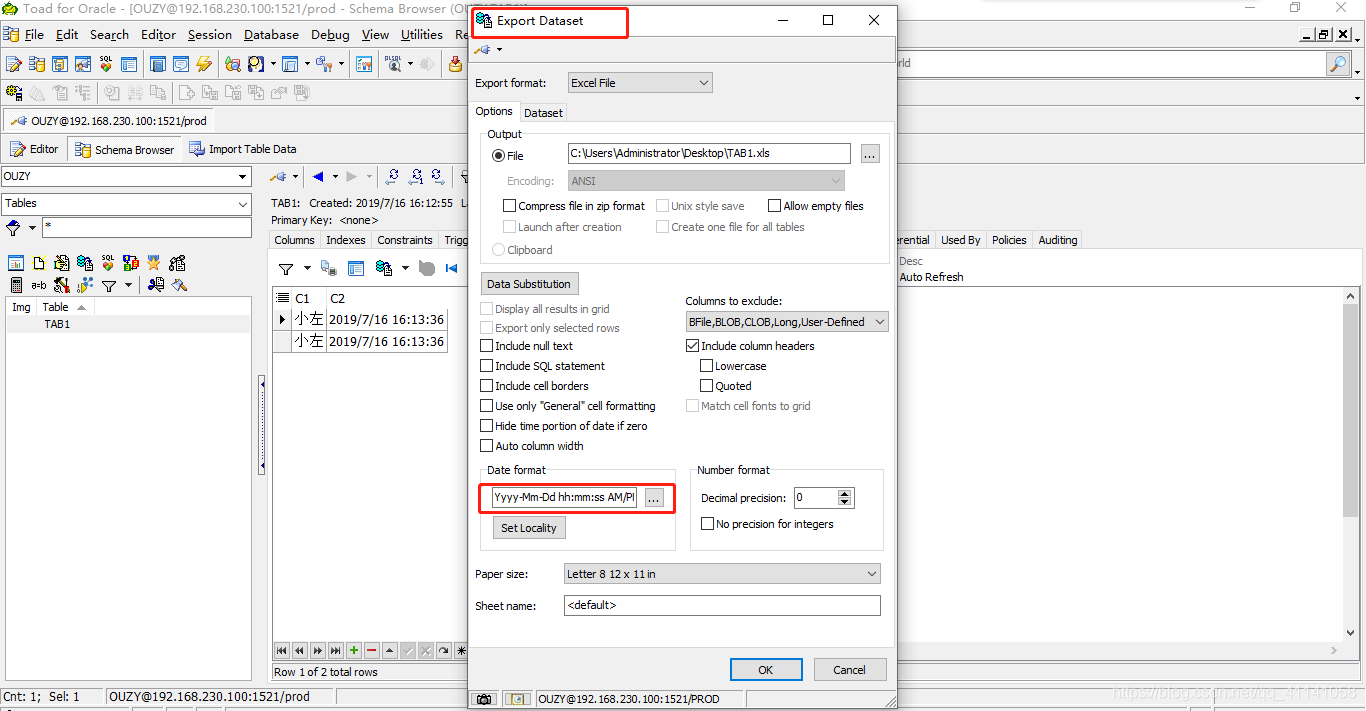Open the Import Table Data tab
Image resolution: width=1366 pixels, height=711 pixels.
(243, 149)
